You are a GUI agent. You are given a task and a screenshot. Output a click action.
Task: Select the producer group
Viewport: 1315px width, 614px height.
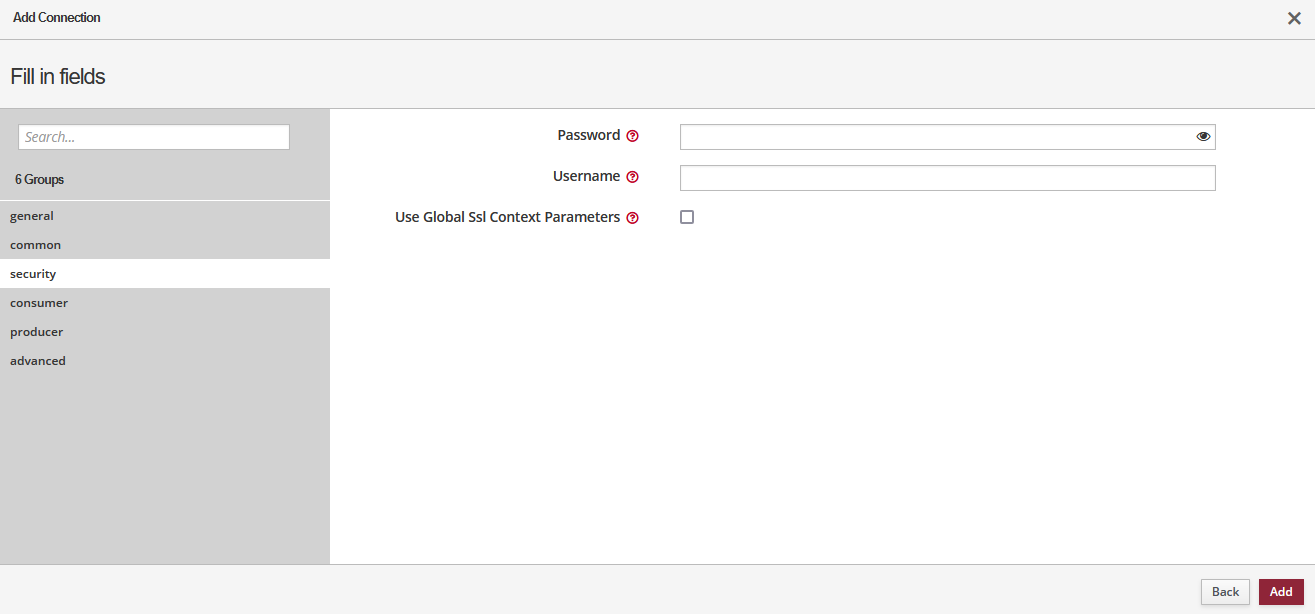[x=37, y=332]
